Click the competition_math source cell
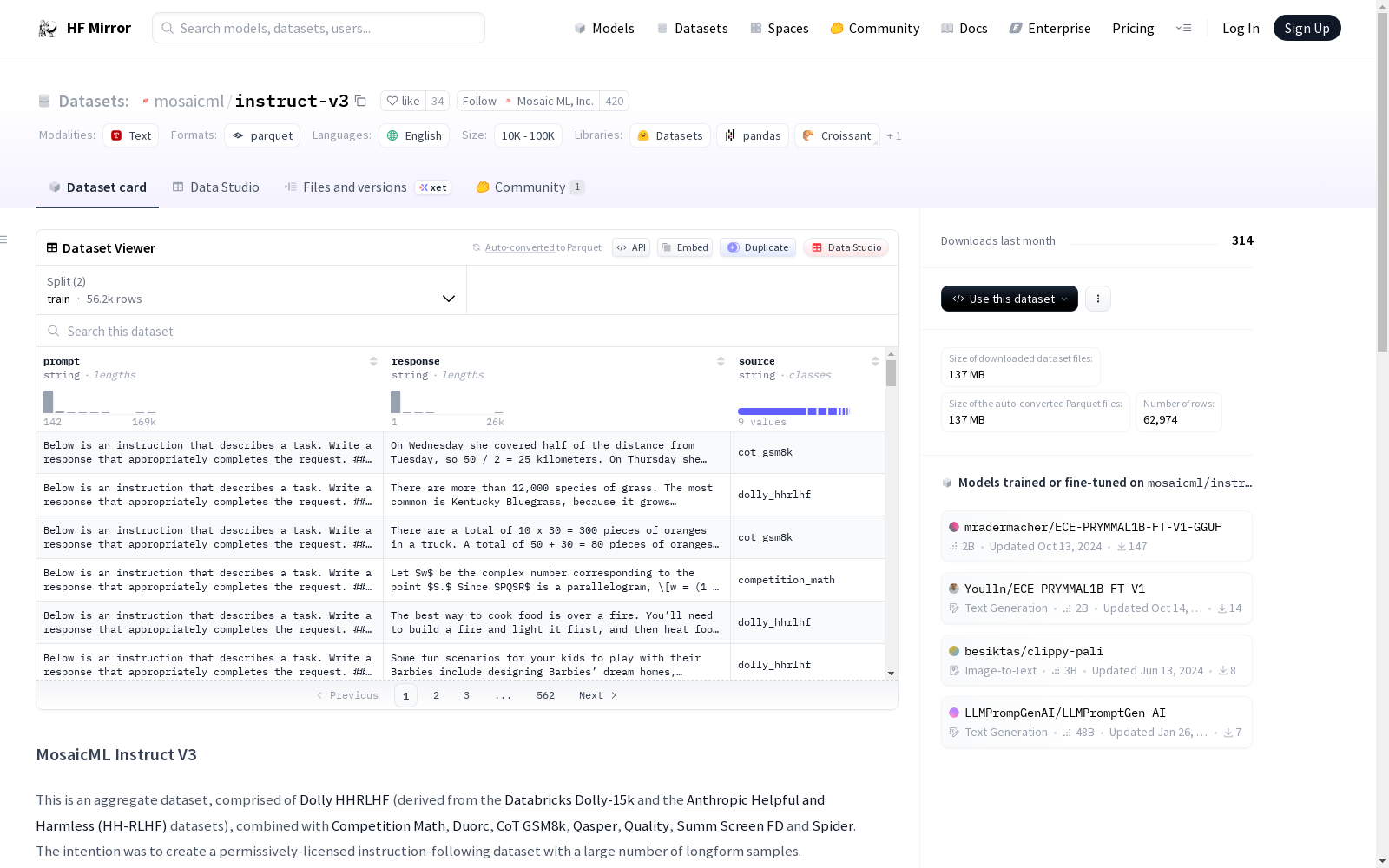 [807, 580]
